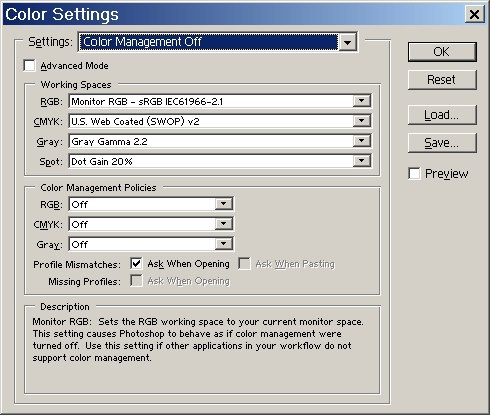Expand the Working Spaces CMYK dropdown
This screenshot has height=415, width=490.
point(362,121)
